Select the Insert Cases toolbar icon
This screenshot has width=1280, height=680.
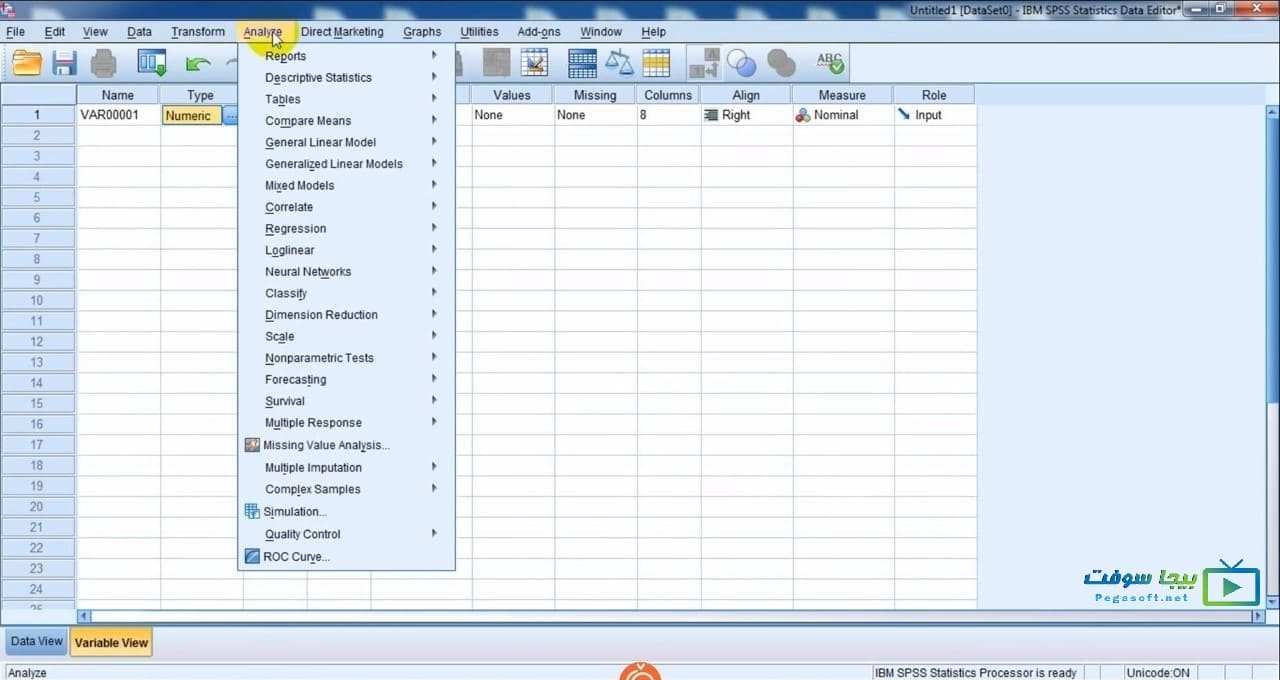point(496,63)
